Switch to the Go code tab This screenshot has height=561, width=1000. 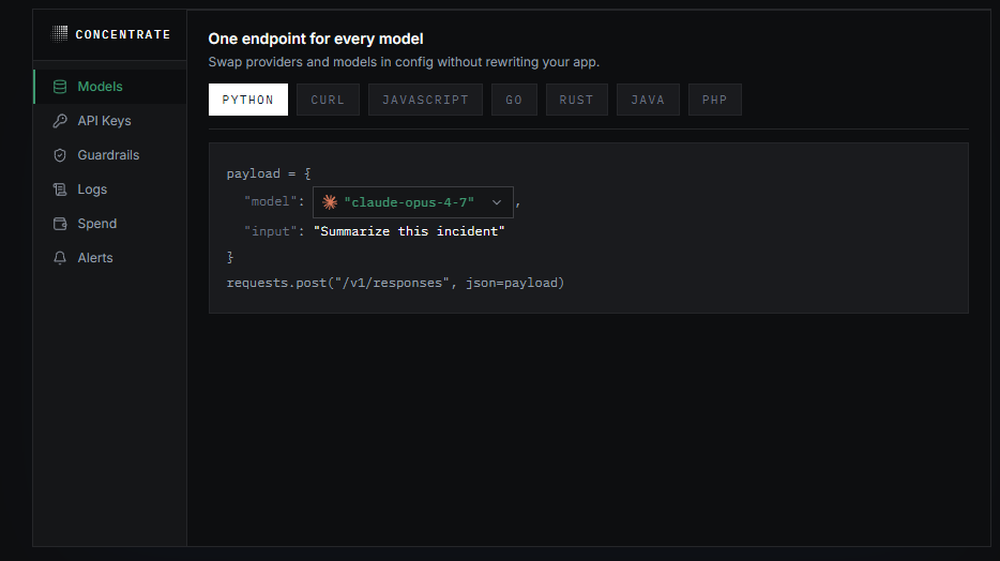click(514, 99)
